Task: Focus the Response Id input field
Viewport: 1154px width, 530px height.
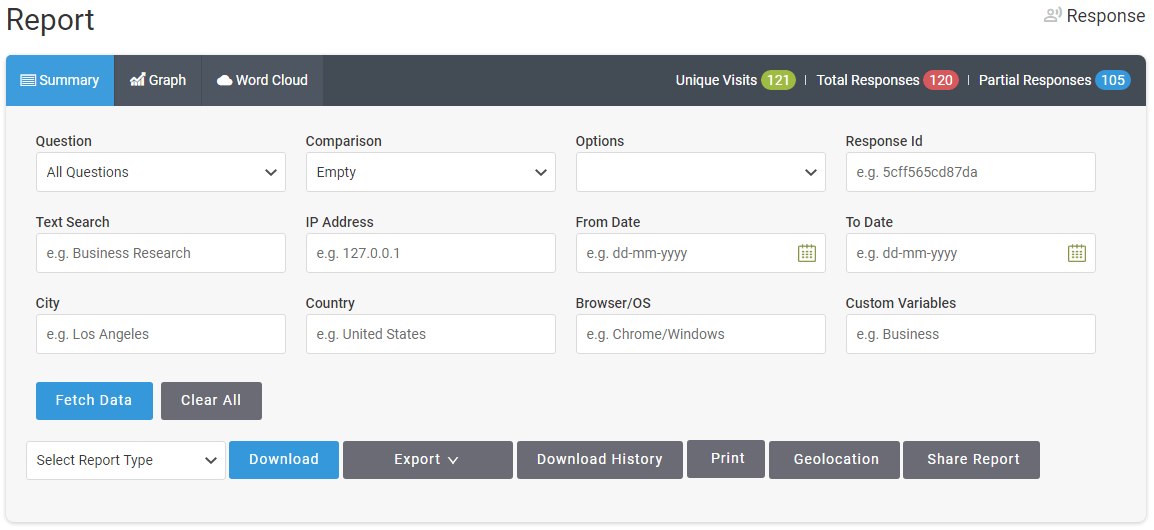Action: 971,172
